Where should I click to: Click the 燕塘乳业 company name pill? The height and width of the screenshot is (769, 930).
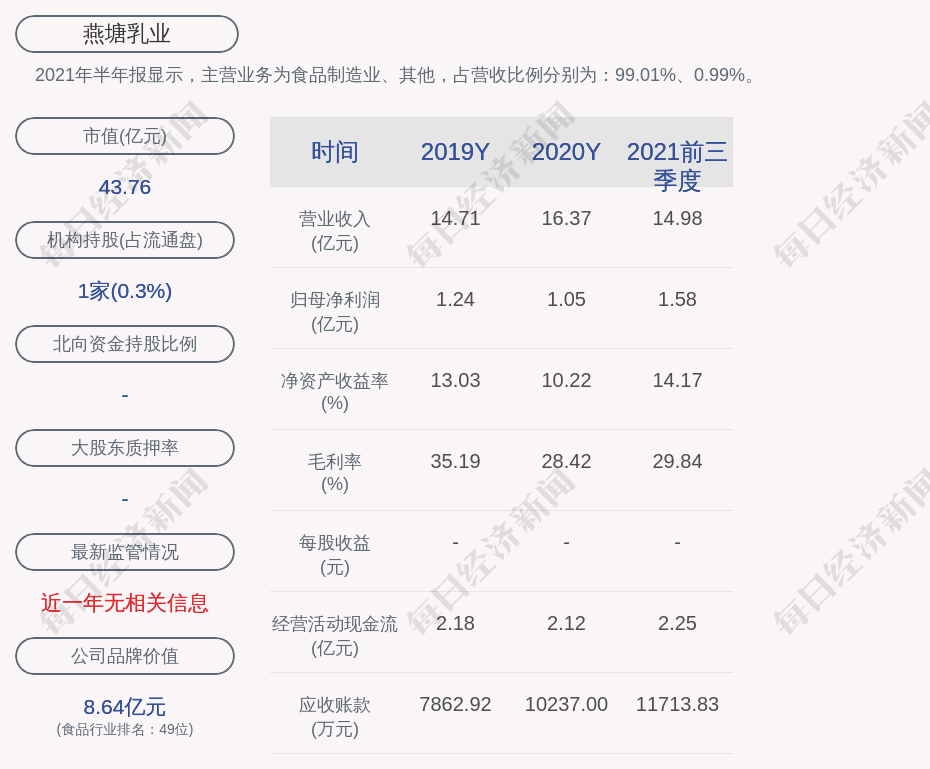click(x=126, y=34)
